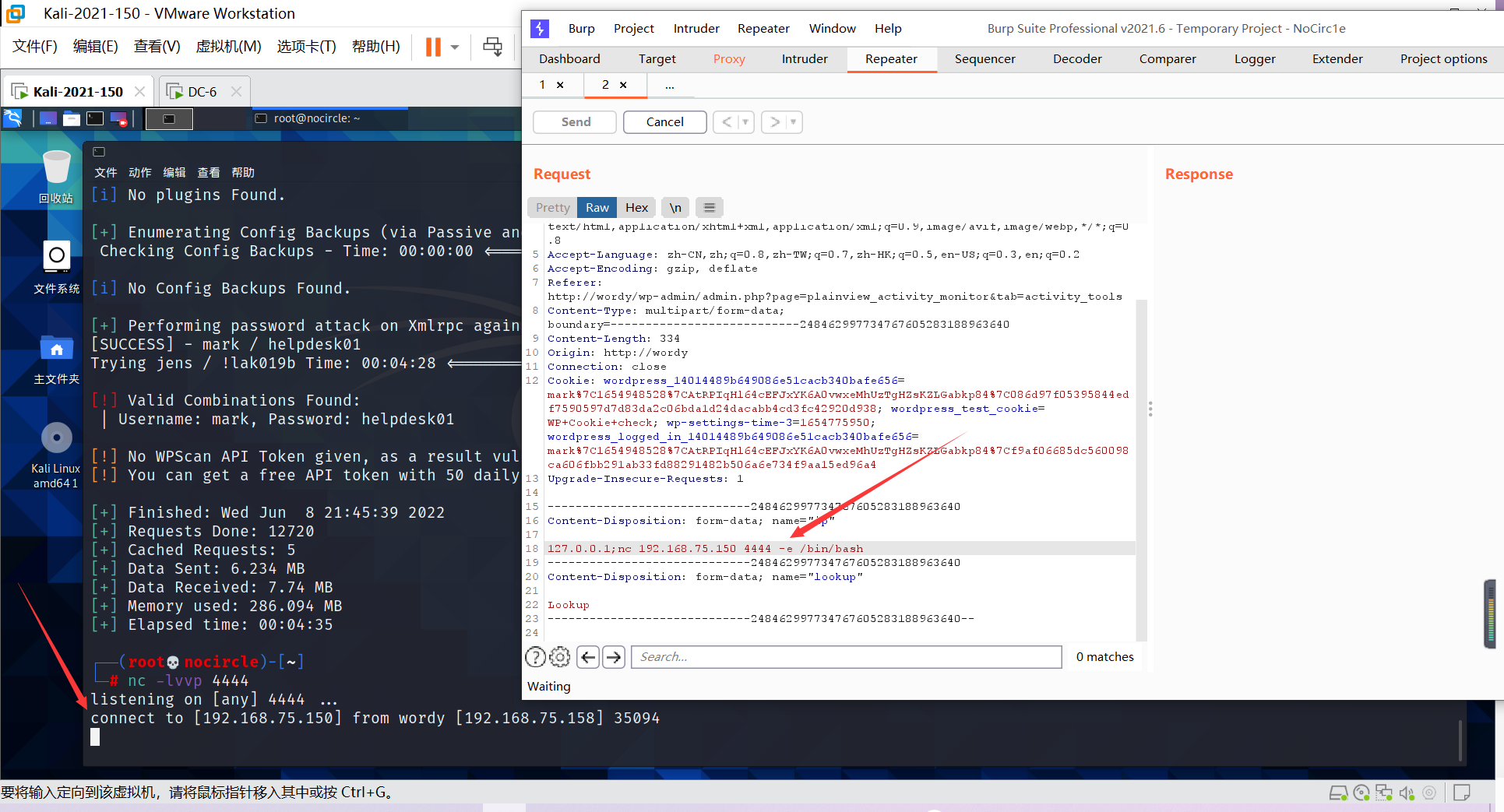Open the Kali dragon applications menu
The image size is (1504, 812).
pos(12,118)
